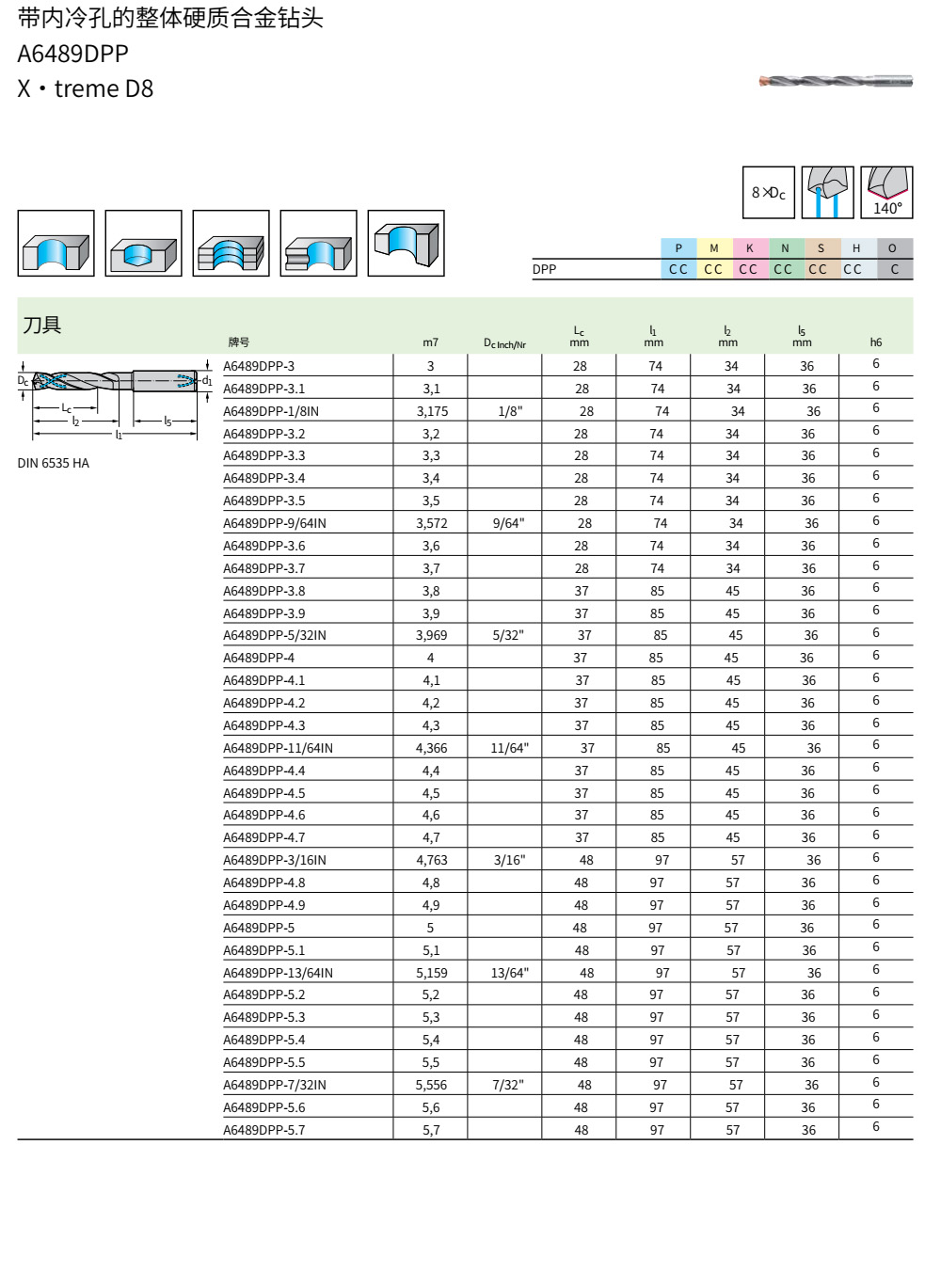941x1288 pixels.
Task: Click the coolant-hole drill illustration icon
Action: click(828, 188)
